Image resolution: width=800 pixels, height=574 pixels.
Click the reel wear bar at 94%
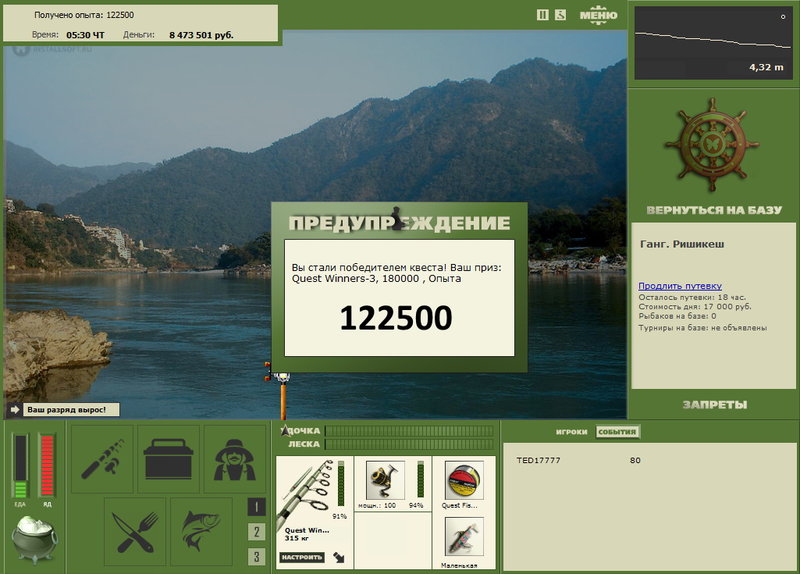(x=420, y=479)
